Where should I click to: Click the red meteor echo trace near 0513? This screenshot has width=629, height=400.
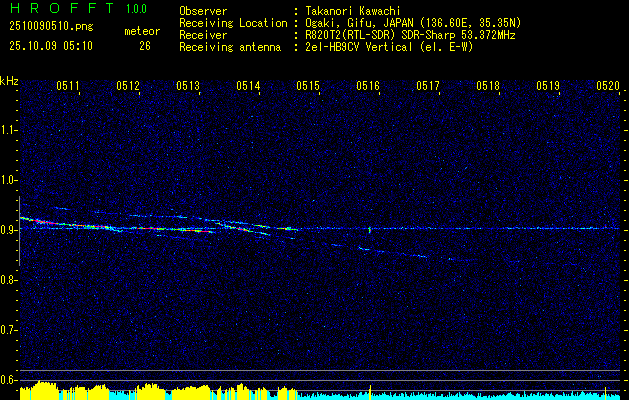click(197, 231)
